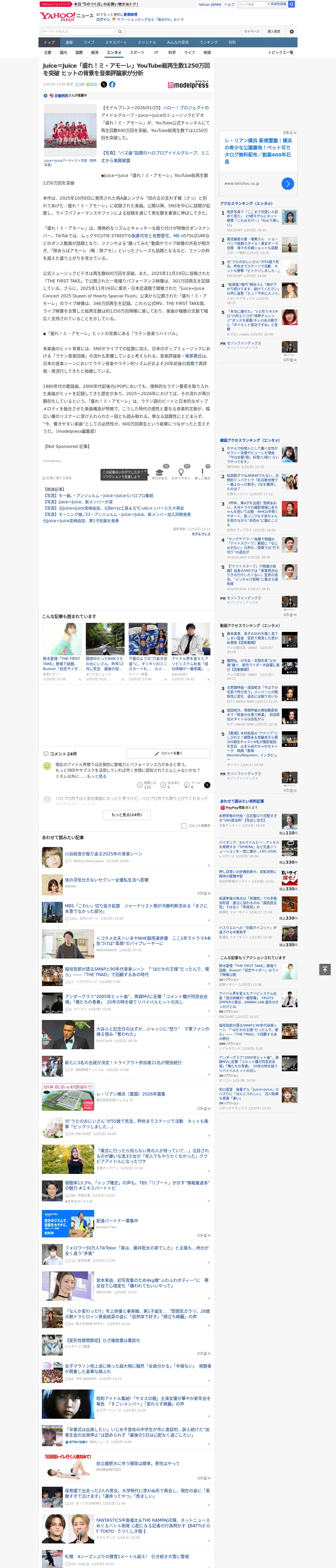
Task: Switch to the 'ランキング' tab
Action: coord(209,43)
